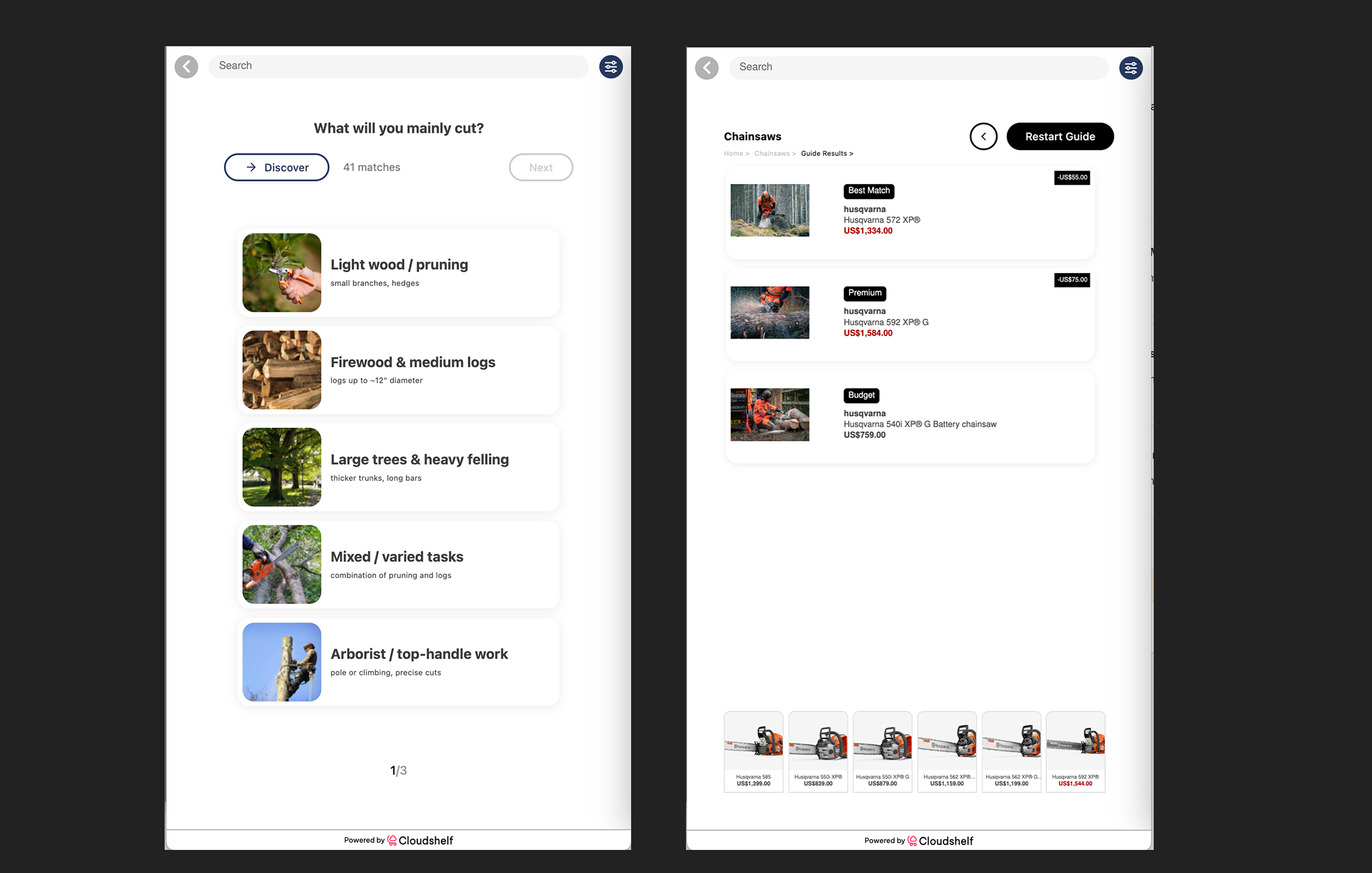Click Chainsaws breadcrumb link
The height and width of the screenshot is (873, 1372).
point(771,153)
